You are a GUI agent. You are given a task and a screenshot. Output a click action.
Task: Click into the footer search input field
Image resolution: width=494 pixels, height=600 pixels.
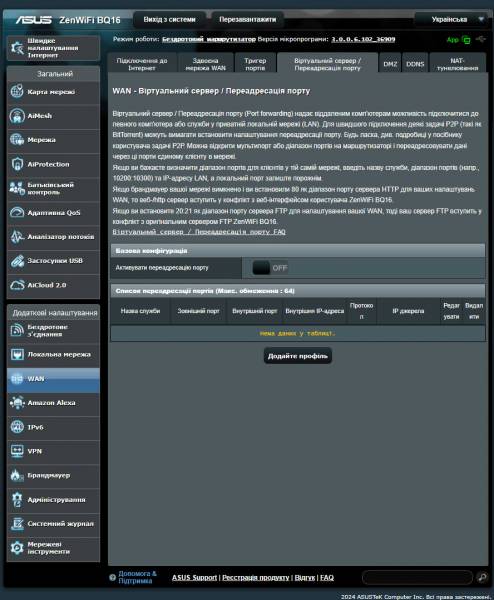pyautogui.click(x=417, y=577)
